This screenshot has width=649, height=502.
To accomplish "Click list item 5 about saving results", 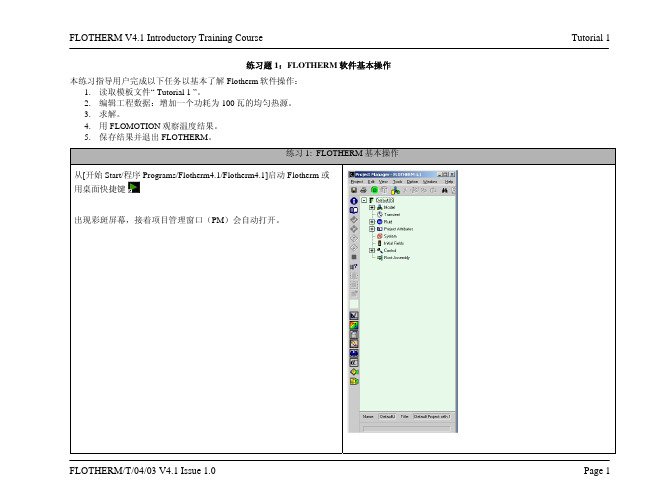I will [x=156, y=137].
